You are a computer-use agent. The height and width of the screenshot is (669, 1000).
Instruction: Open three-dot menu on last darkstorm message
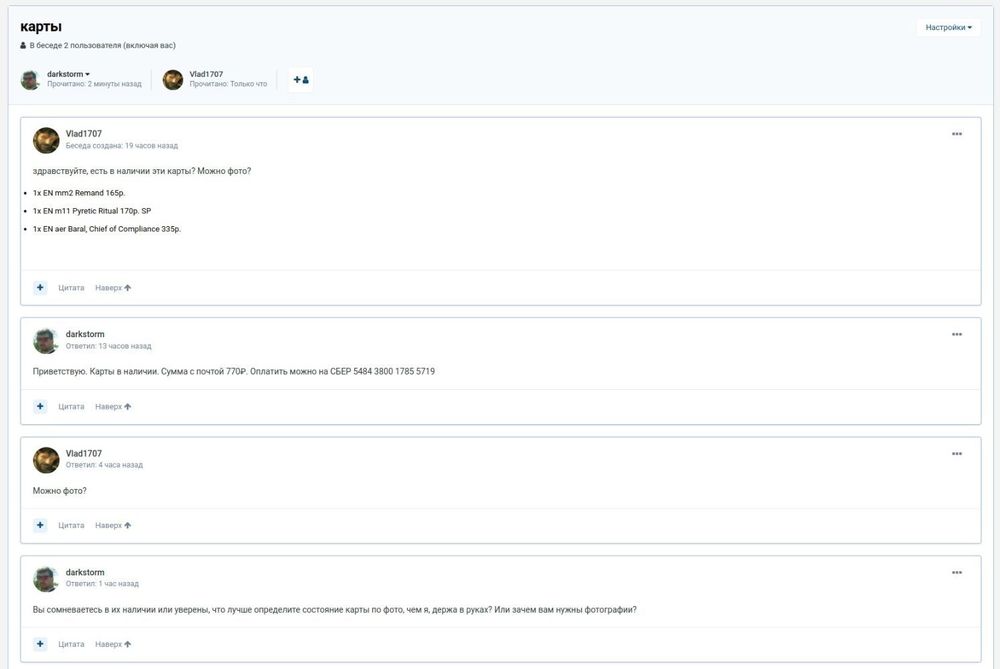coord(956,572)
